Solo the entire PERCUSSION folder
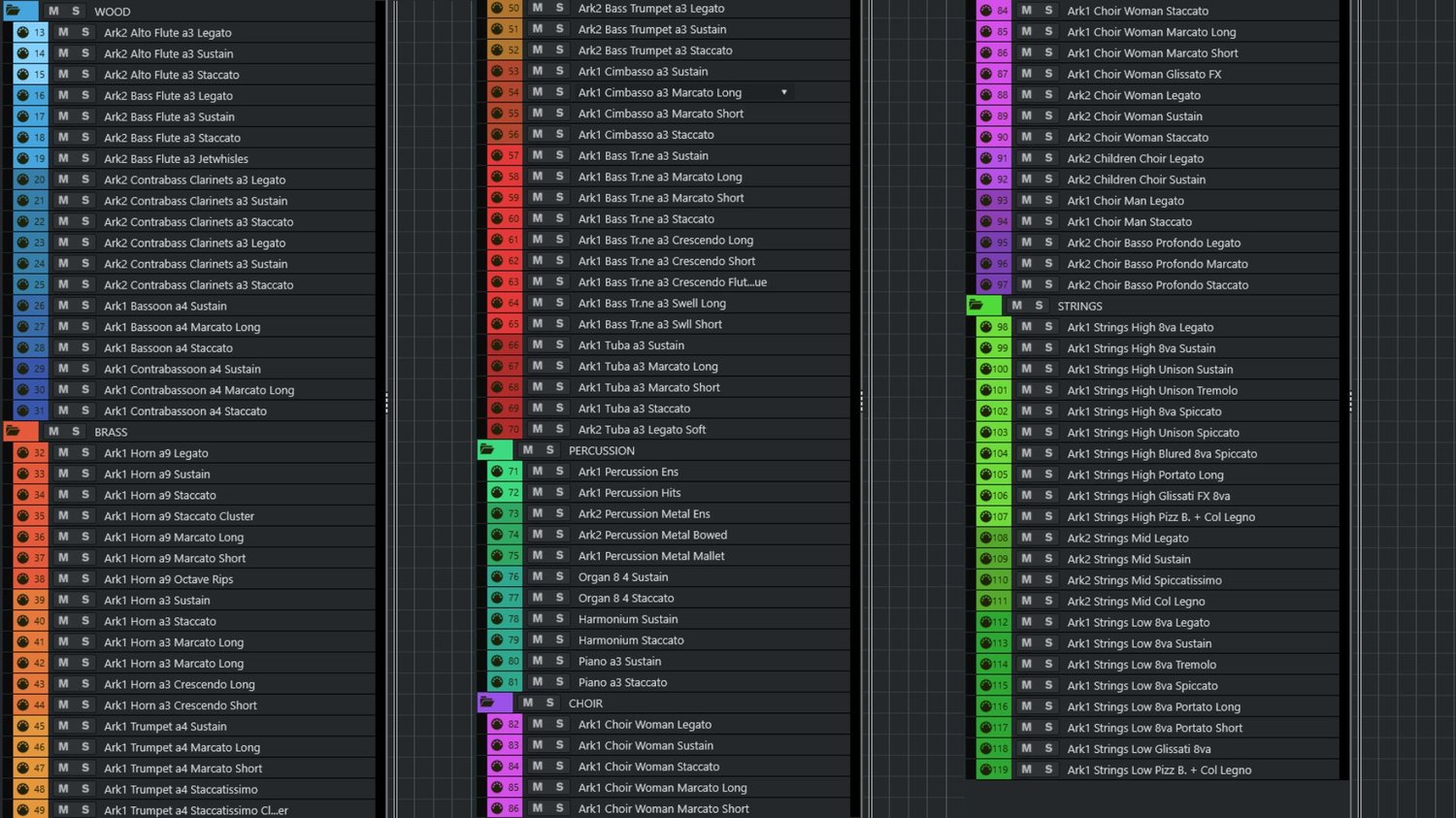 [x=550, y=450]
